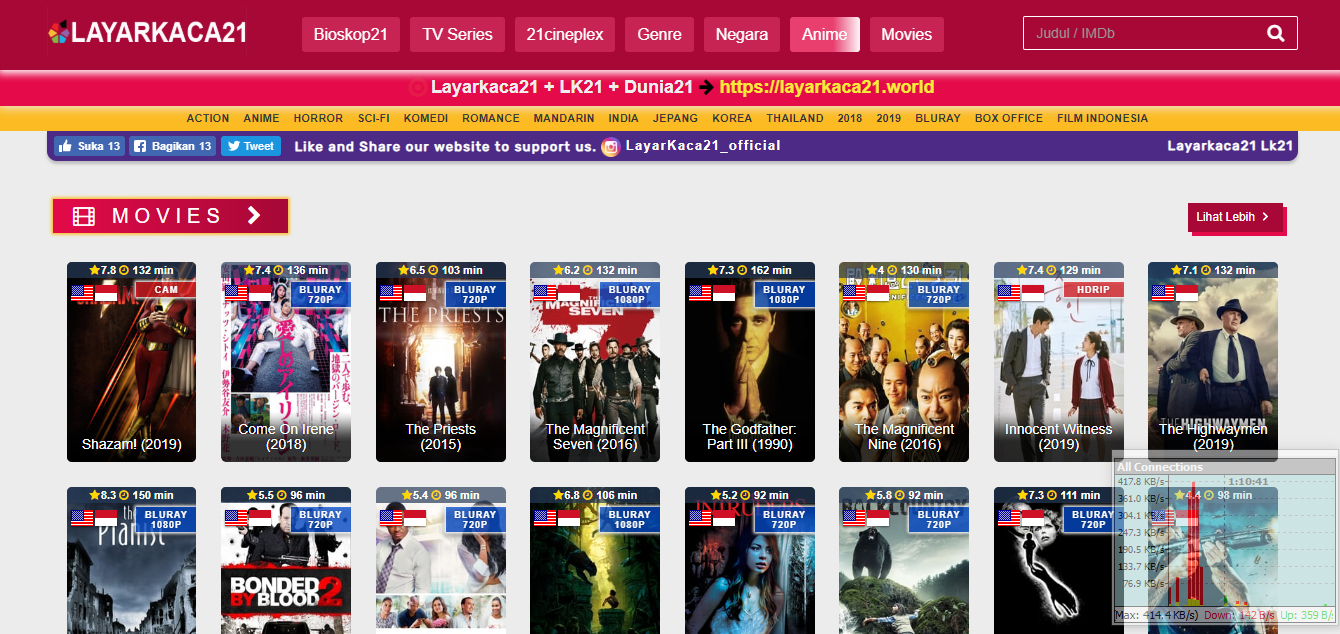This screenshot has width=1340, height=634.
Task: Click the LAYARKACA21 site logo
Action: [147, 33]
